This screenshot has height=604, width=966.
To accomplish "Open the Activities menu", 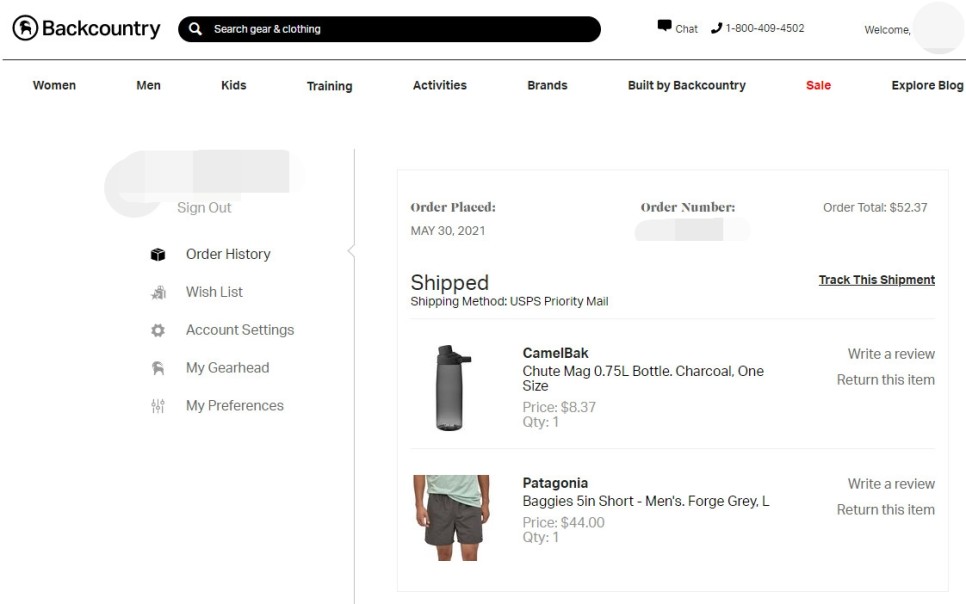I will [440, 85].
